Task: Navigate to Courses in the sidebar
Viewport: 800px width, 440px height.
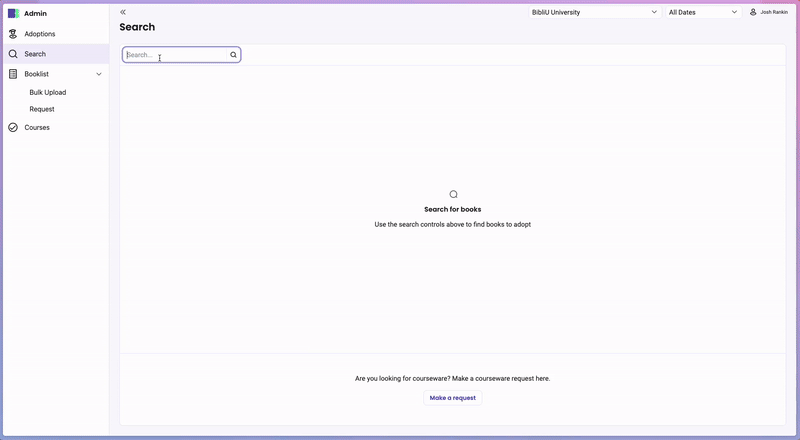Action: pyautogui.click(x=37, y=128)
